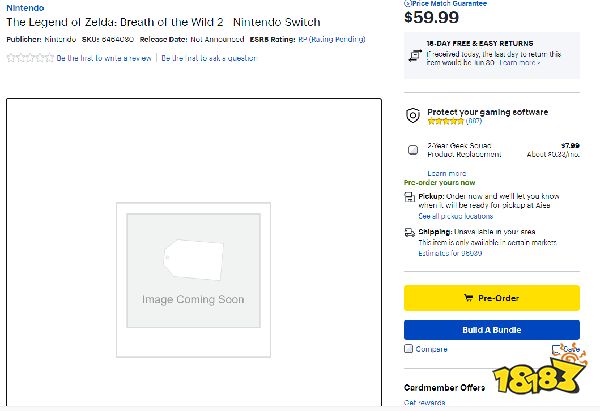Viewport: 600px width, 411px height.
Task: Open the Nintendo brand link
Action: (24, 7)
